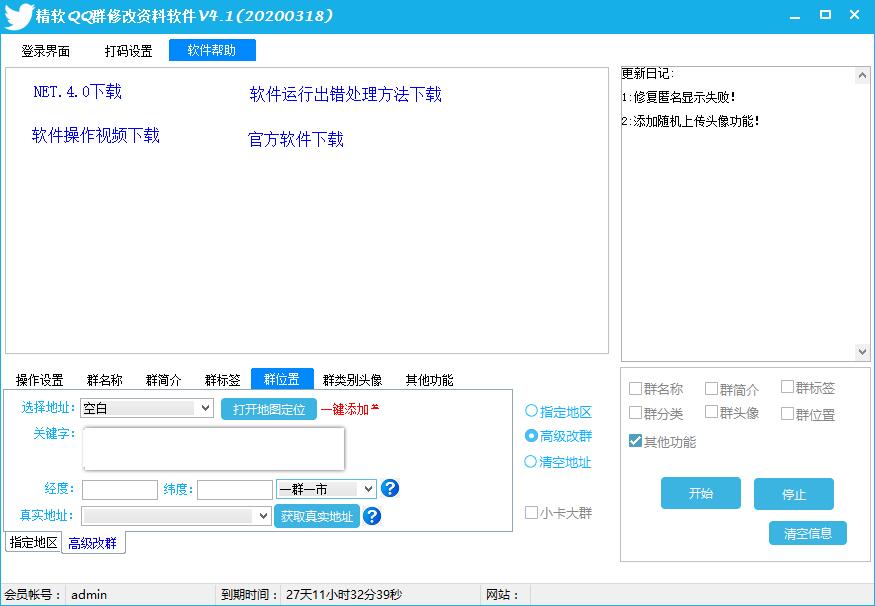Click the 关键字 text area
Screen dimensions: 875x606
213,449
